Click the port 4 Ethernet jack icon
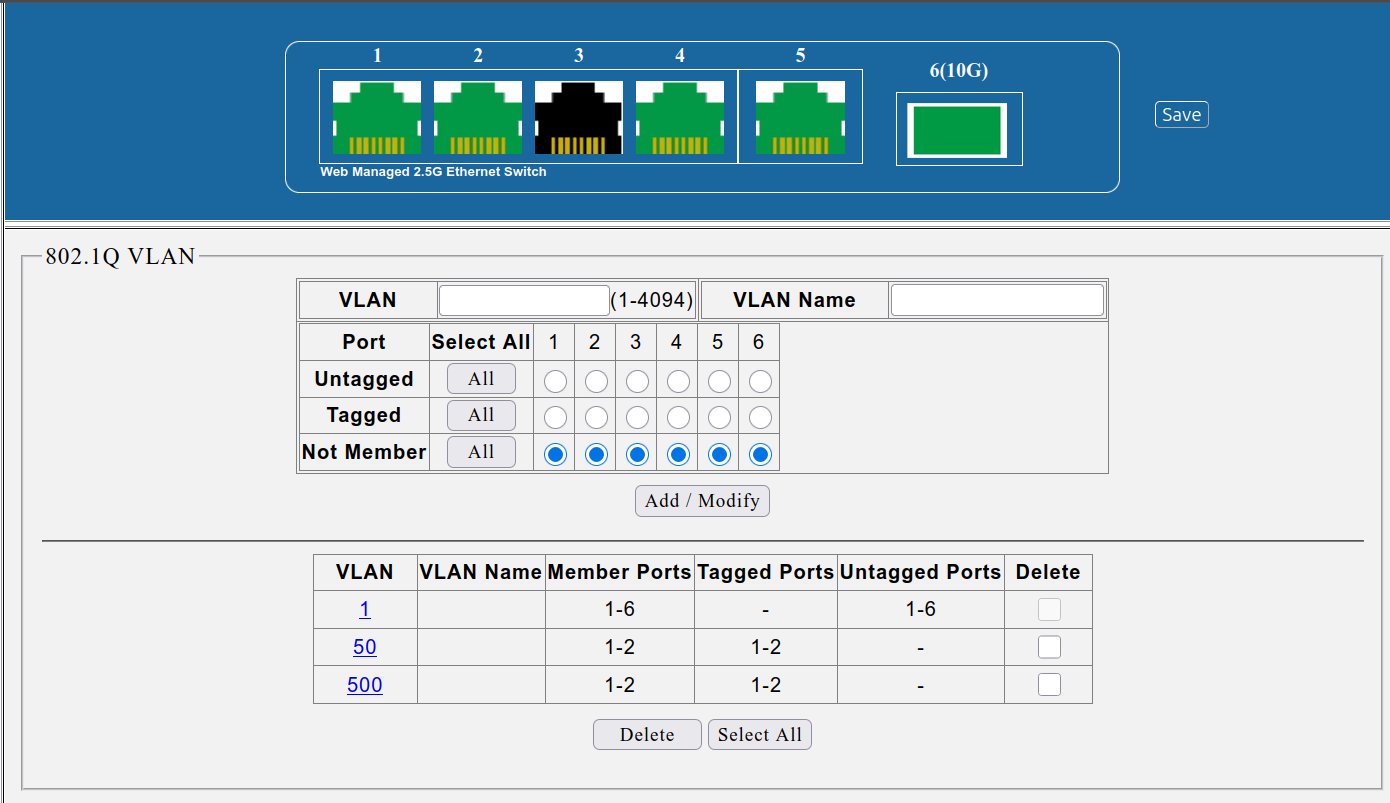Image resolution: width=1390 pixels, height=803 pixels. 680,118
